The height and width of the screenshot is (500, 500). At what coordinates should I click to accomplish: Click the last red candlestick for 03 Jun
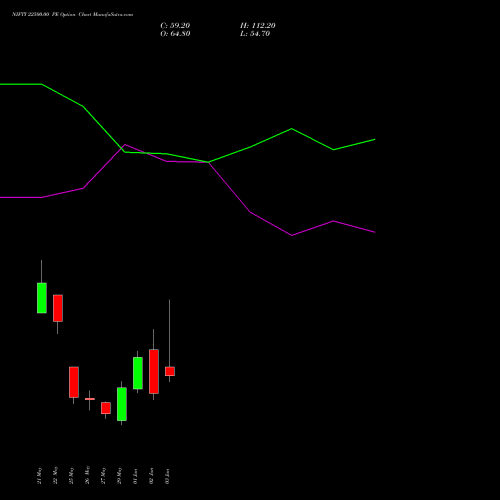point(170,371)
